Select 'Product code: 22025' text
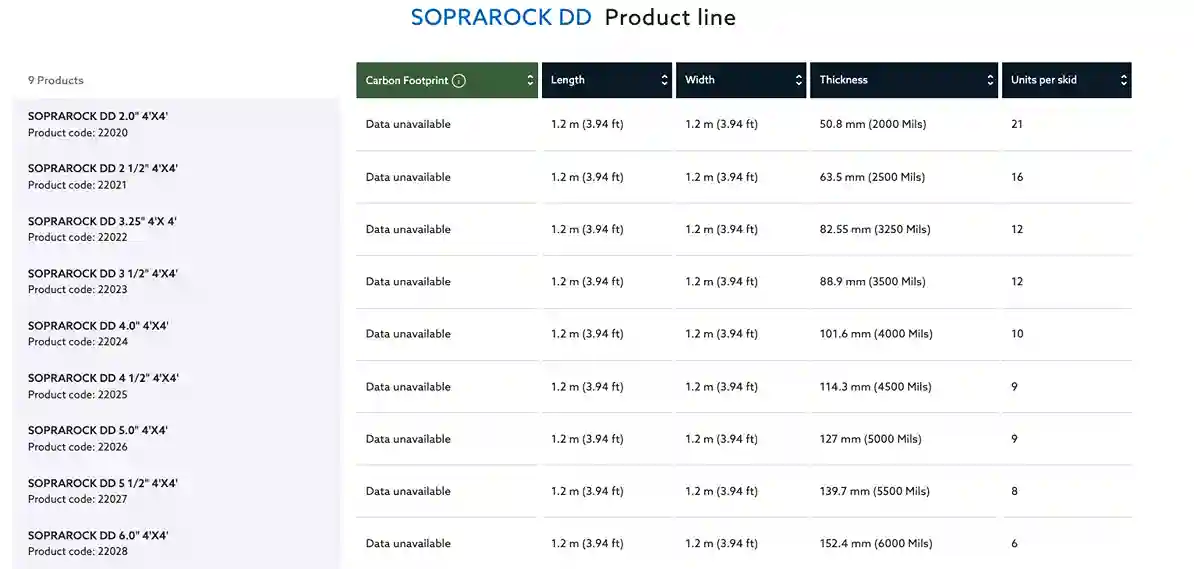 pyautogui.click(x=78, y=395)
